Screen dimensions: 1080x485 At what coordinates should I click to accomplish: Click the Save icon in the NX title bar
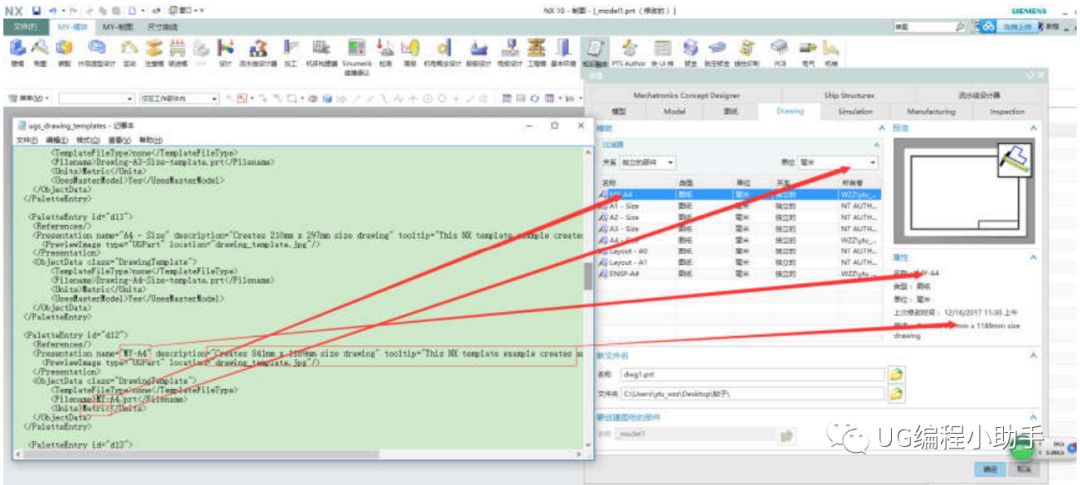(37, 10)
